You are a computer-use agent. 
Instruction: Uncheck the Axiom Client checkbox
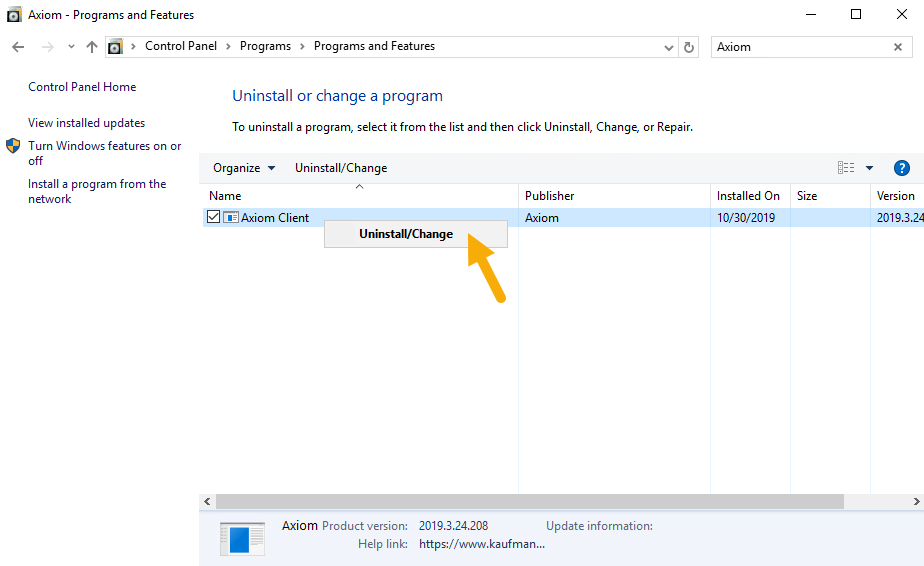pos(213,218)
